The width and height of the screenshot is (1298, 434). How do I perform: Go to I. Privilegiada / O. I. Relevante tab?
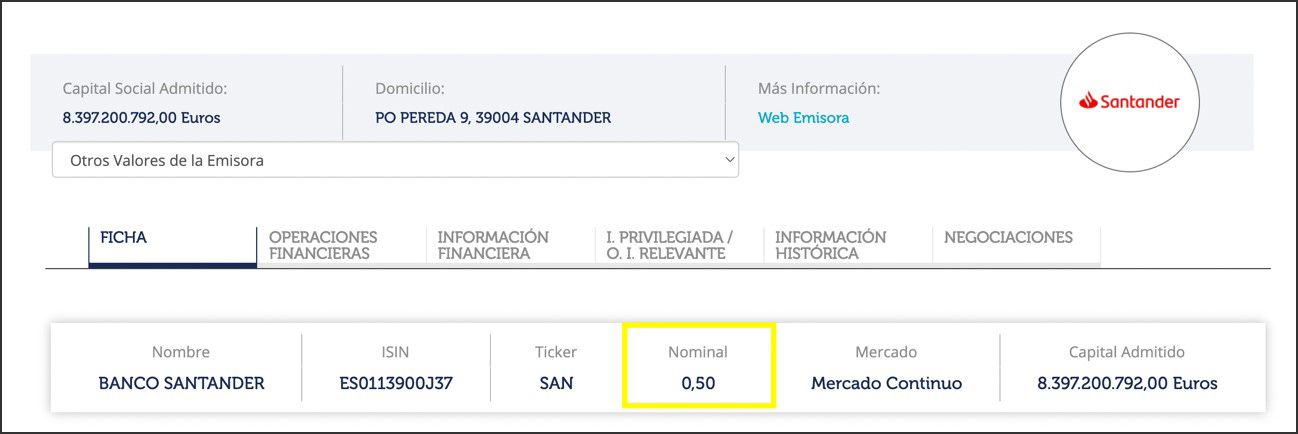click(x=669, y=245)
